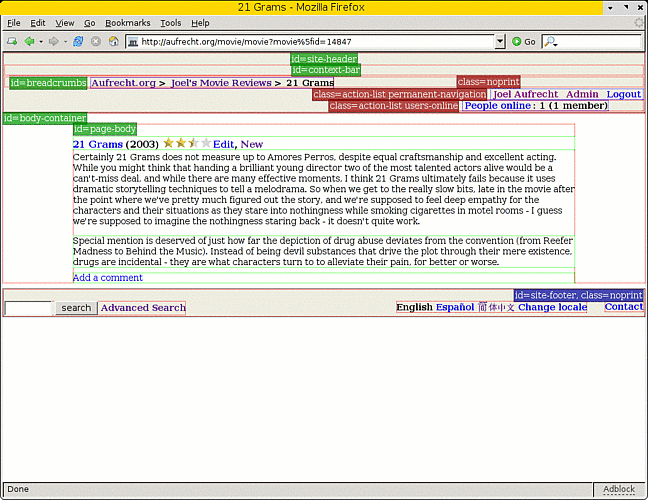This screenshot has width=648, height=500.
Task: Reload the current page
Action: pos(78,42)
